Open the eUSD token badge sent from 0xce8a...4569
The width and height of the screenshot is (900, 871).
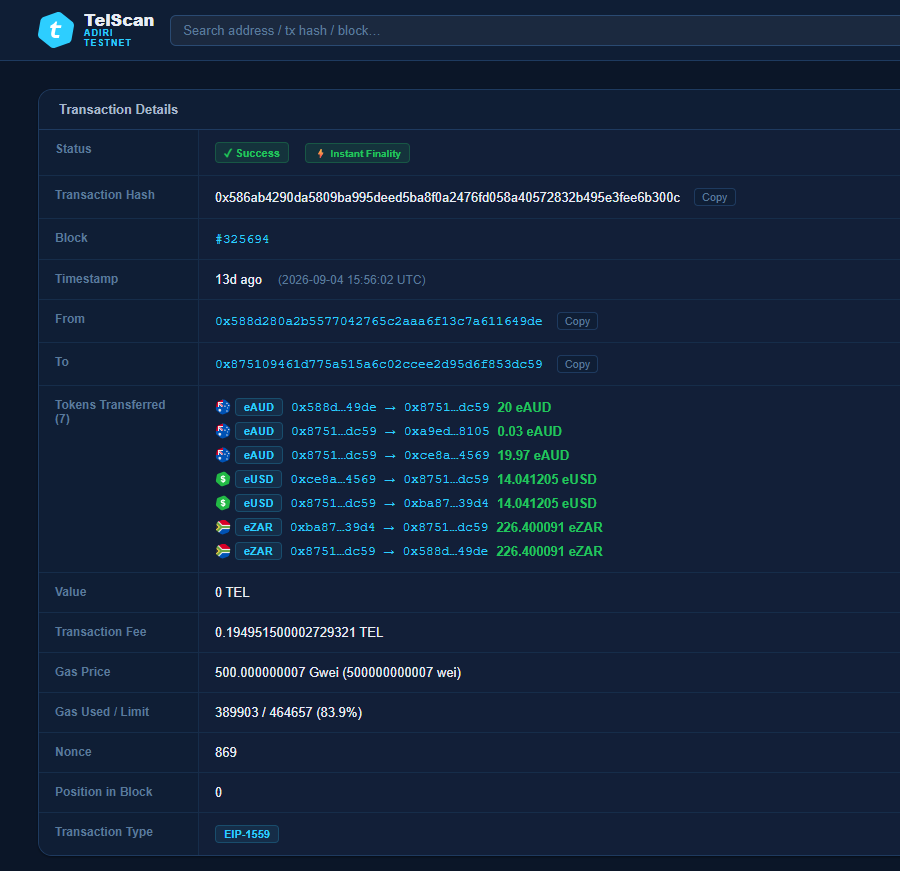click(258, 479)
